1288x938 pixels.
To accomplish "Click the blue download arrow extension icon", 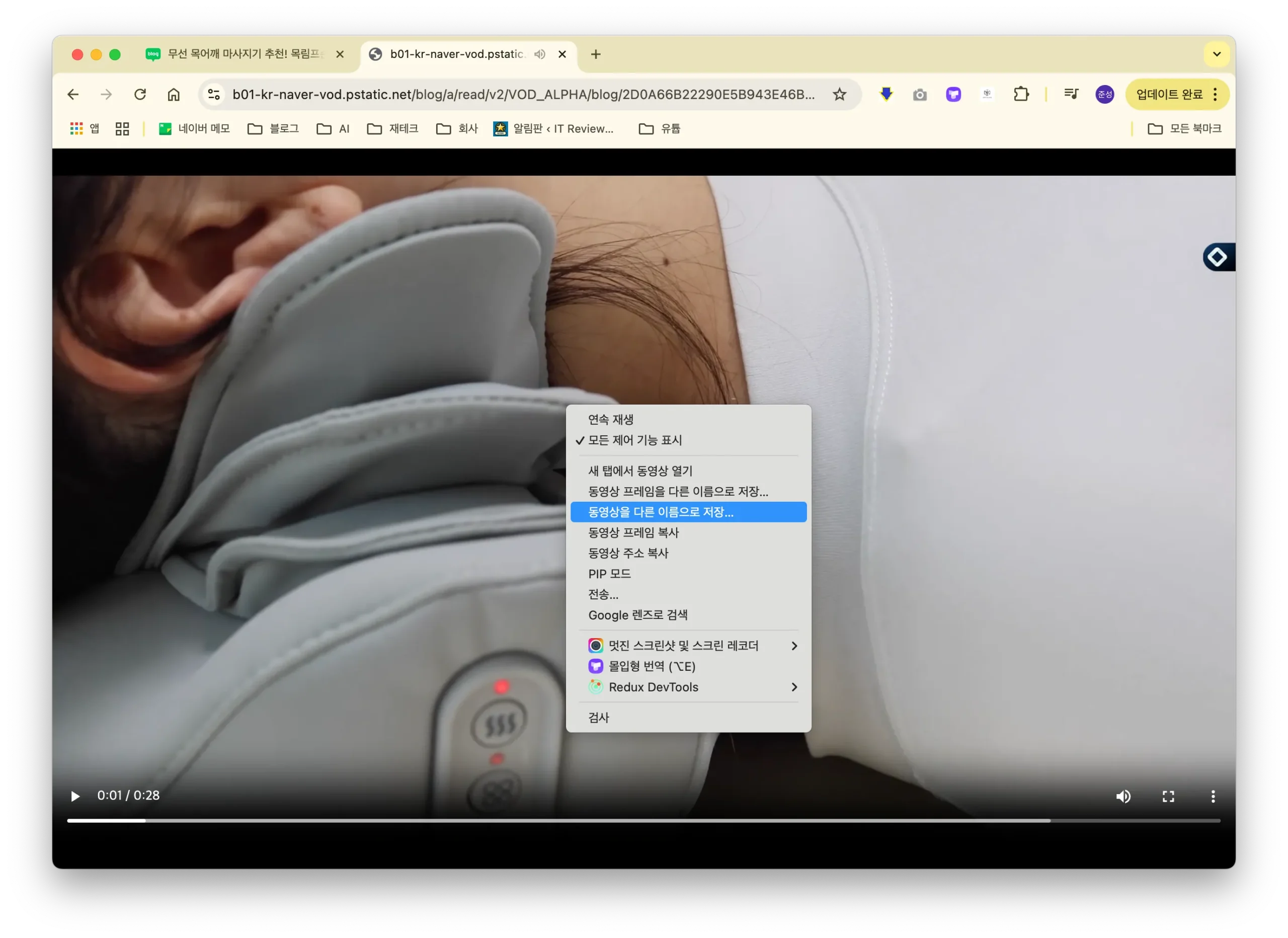I will (x=886, y=94).
